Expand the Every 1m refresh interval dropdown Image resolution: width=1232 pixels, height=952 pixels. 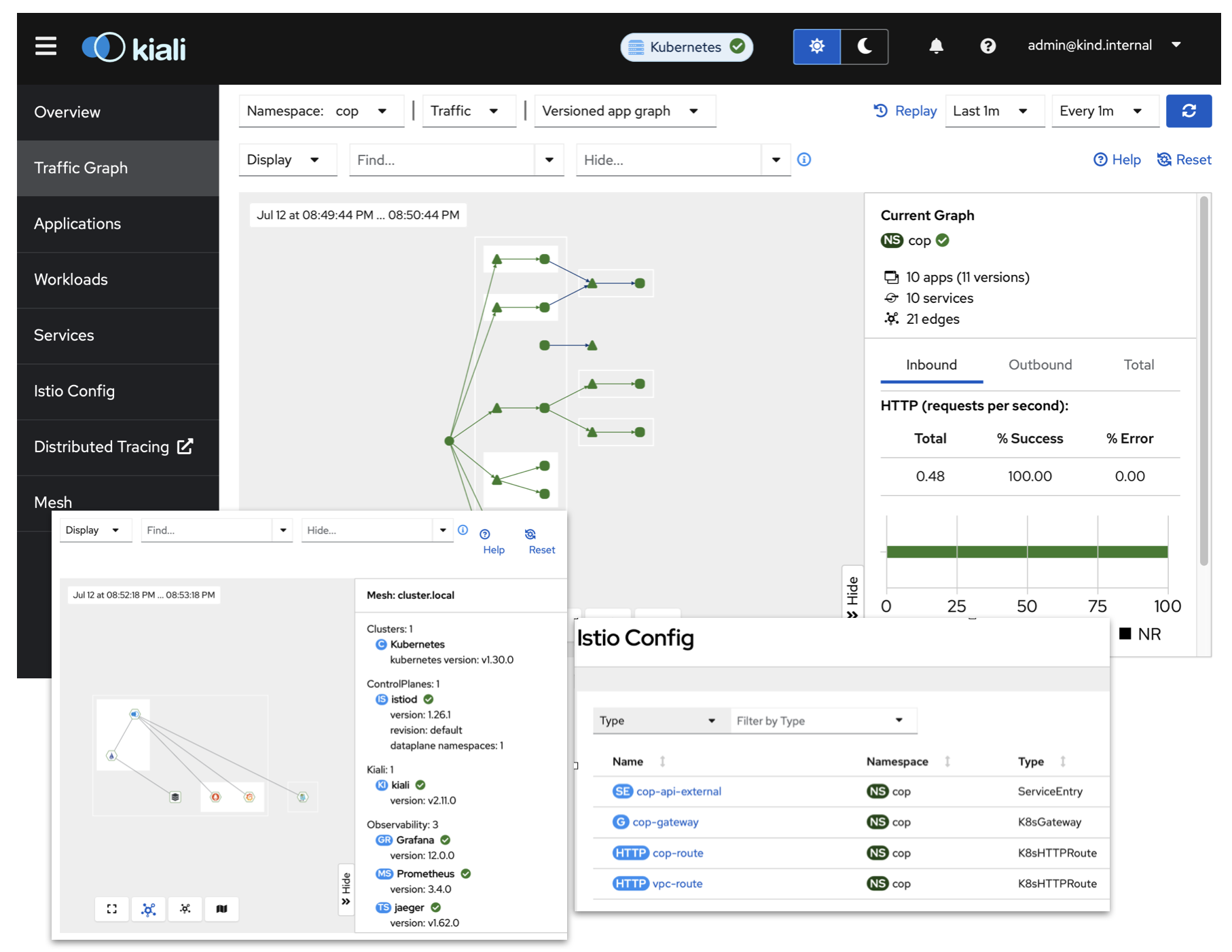pos(1104,111)
